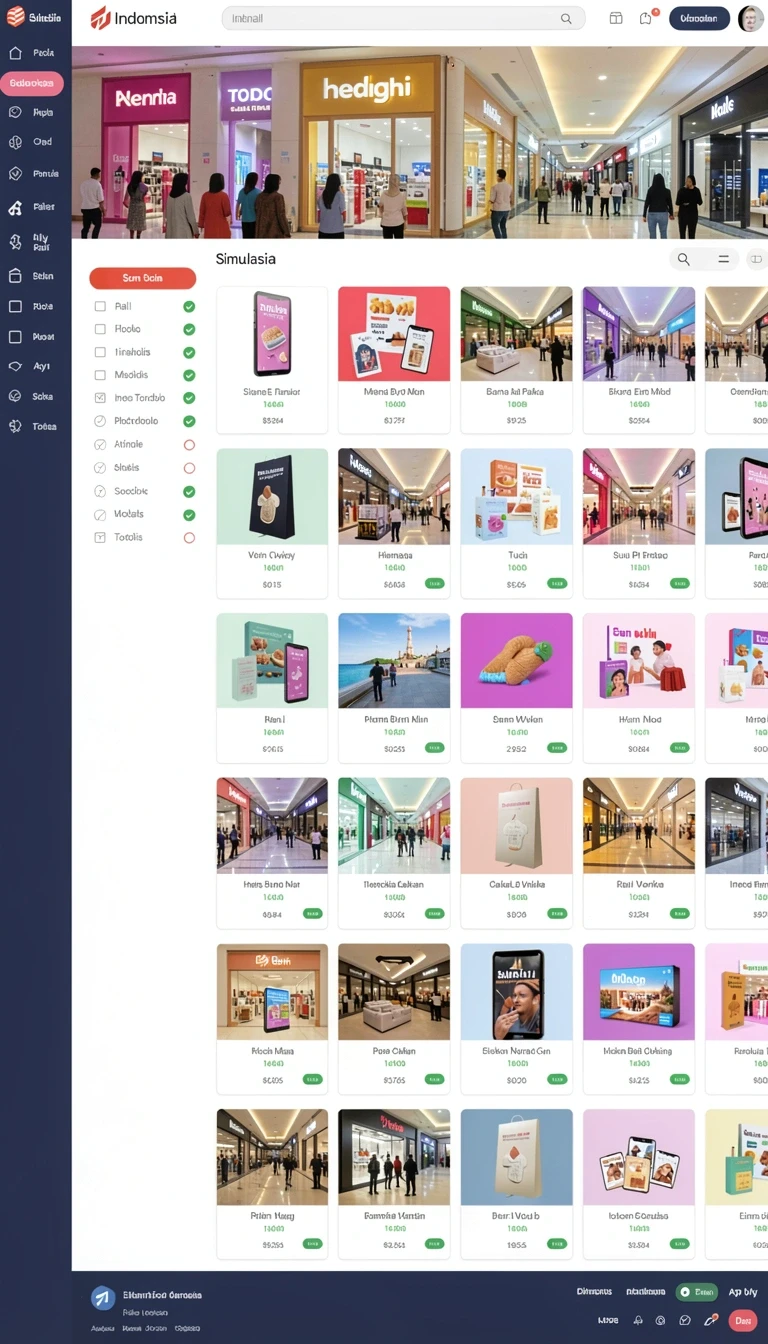Viewport: 768px width, 1344px height.
Task: Open the mall hero banner image
Action: click(x=420, y=142)
